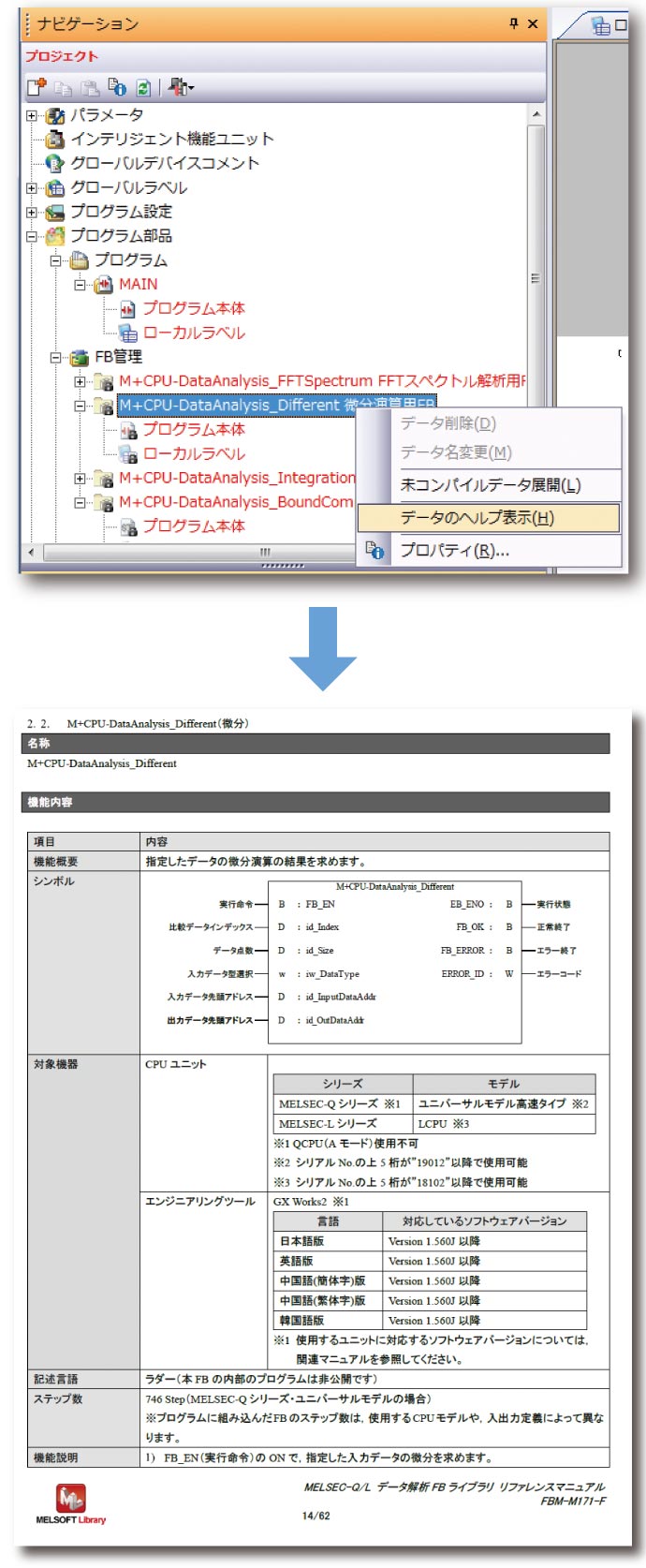Click the プログラム設定 tree icon
The image size is (646, 1568).
pyautogui.click(x=55, y=213)
